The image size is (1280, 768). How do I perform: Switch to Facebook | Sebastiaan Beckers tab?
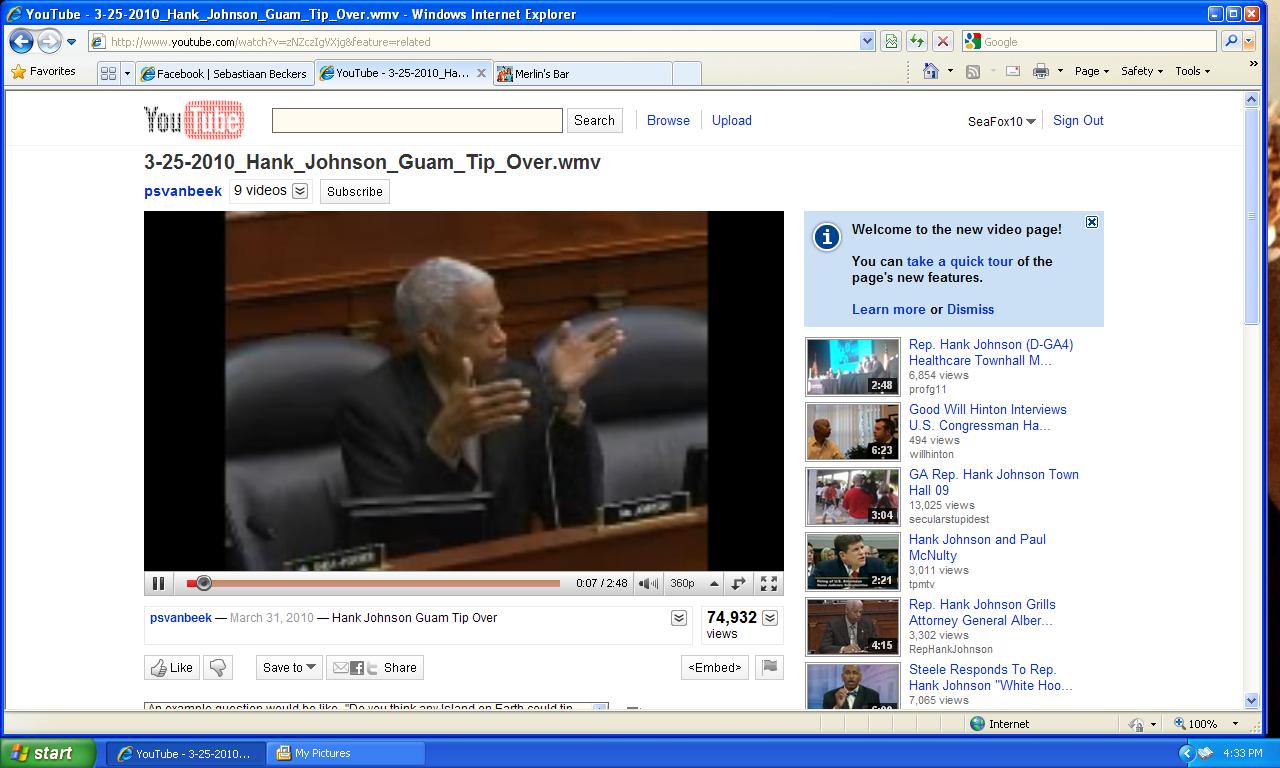pos(224,73)
